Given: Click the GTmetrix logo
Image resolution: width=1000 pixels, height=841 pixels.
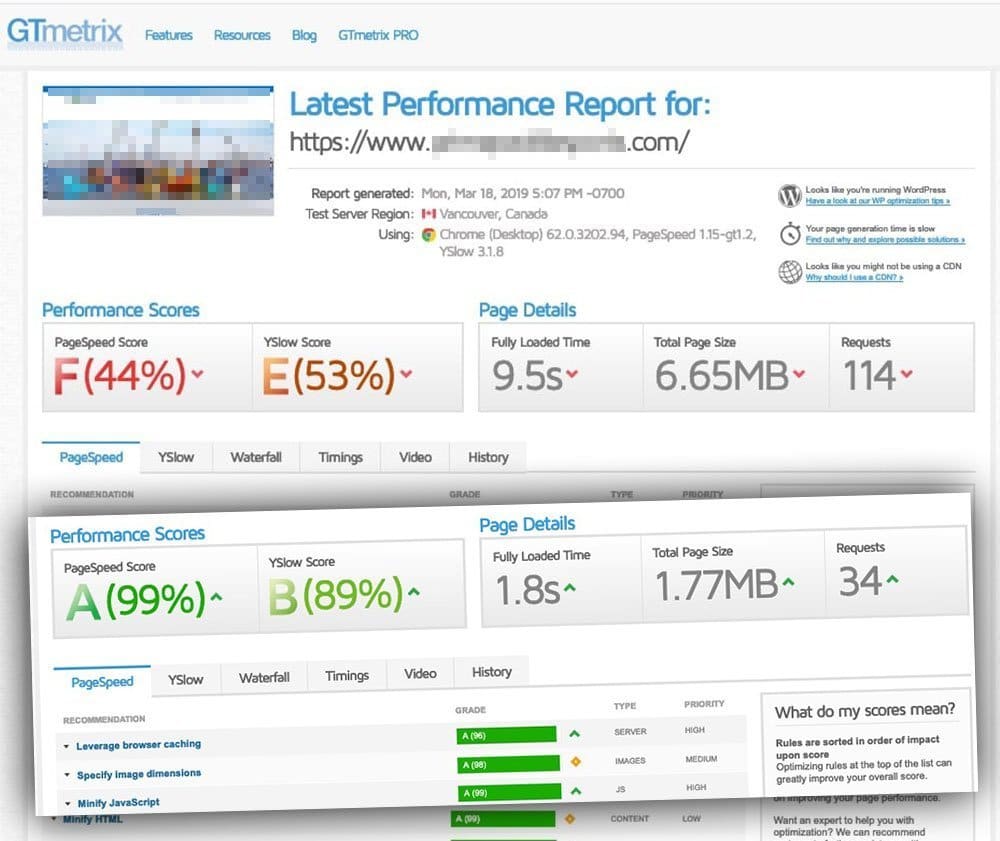Looking at the screenshot, I should (64, 32).
